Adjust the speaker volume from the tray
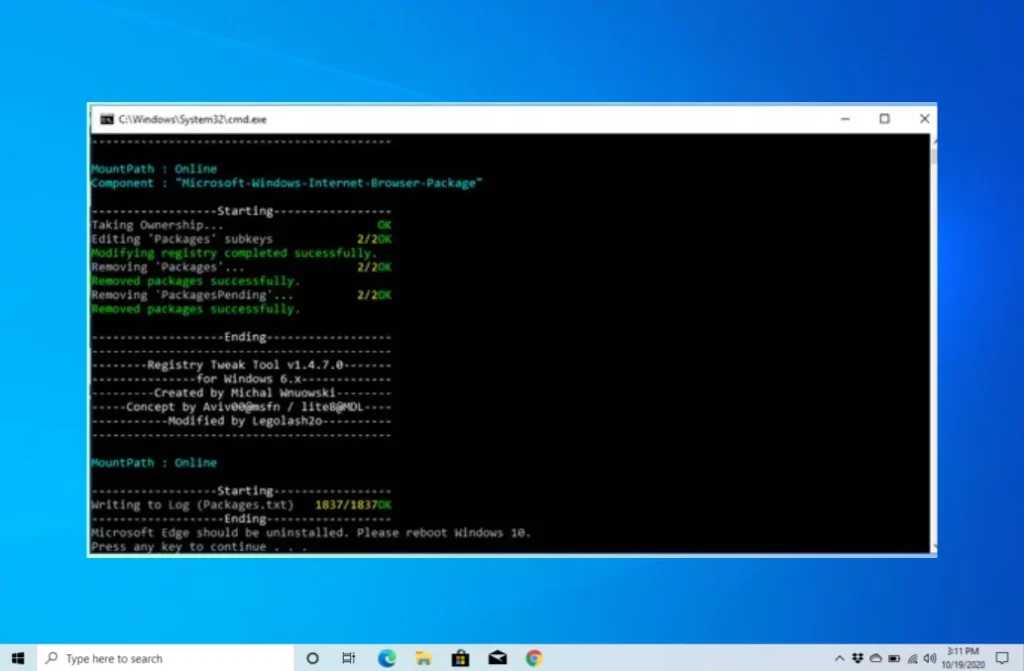1024x671 pixels. 930,658
